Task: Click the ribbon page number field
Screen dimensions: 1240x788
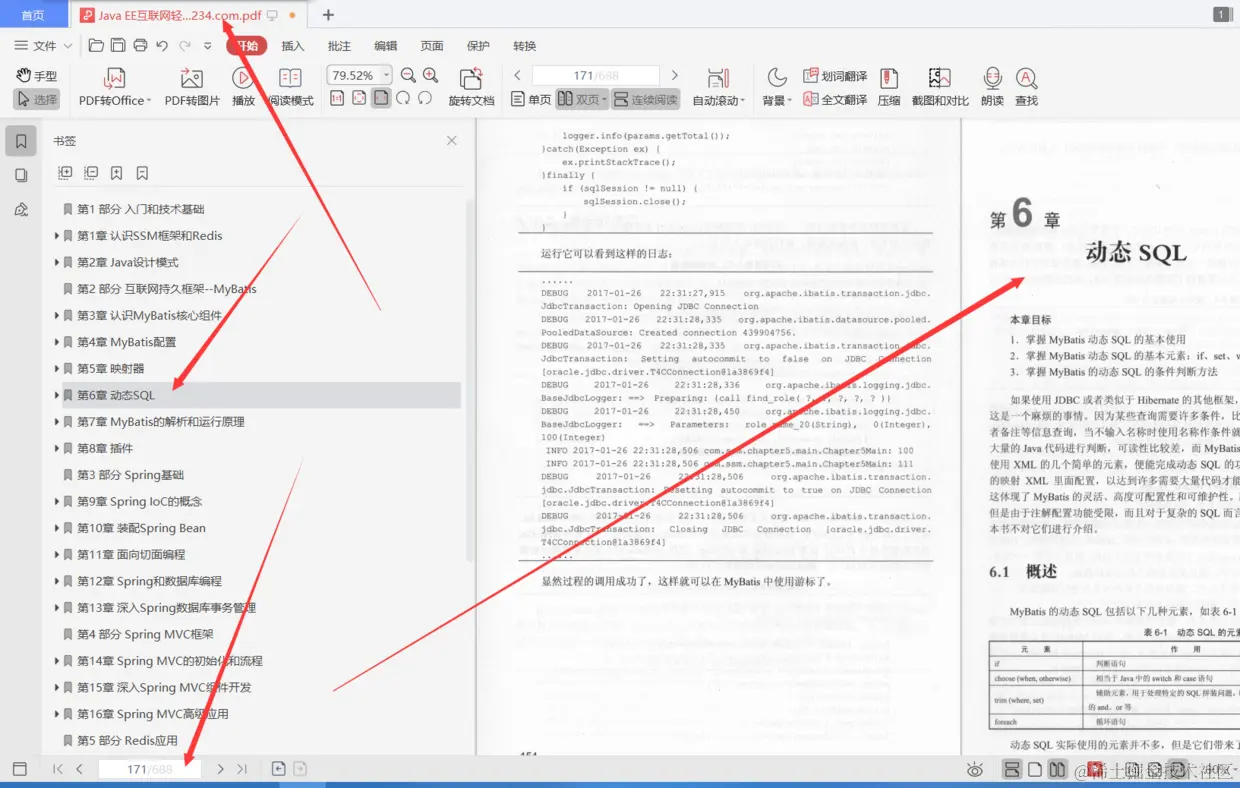Action: point(596,75)
